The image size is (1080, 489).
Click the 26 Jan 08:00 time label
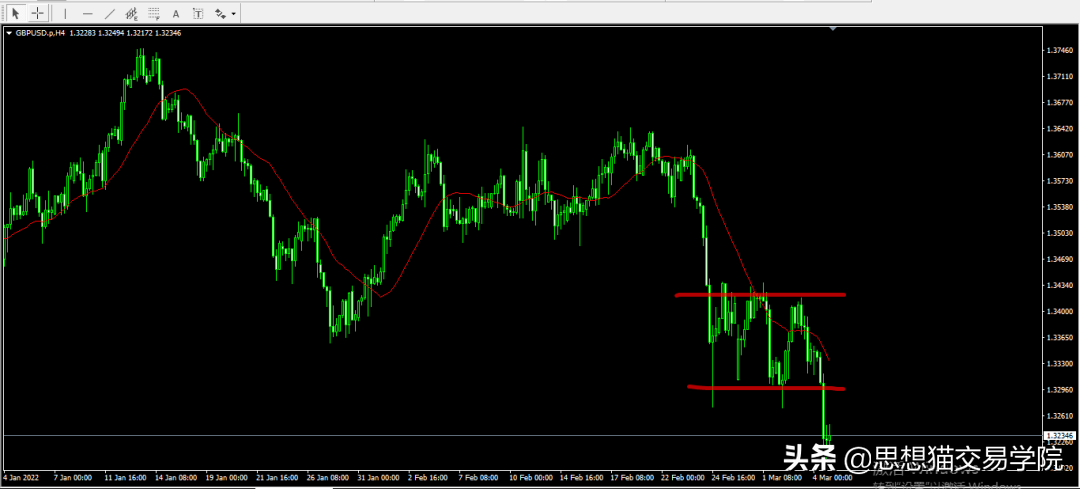click(329, 477)
